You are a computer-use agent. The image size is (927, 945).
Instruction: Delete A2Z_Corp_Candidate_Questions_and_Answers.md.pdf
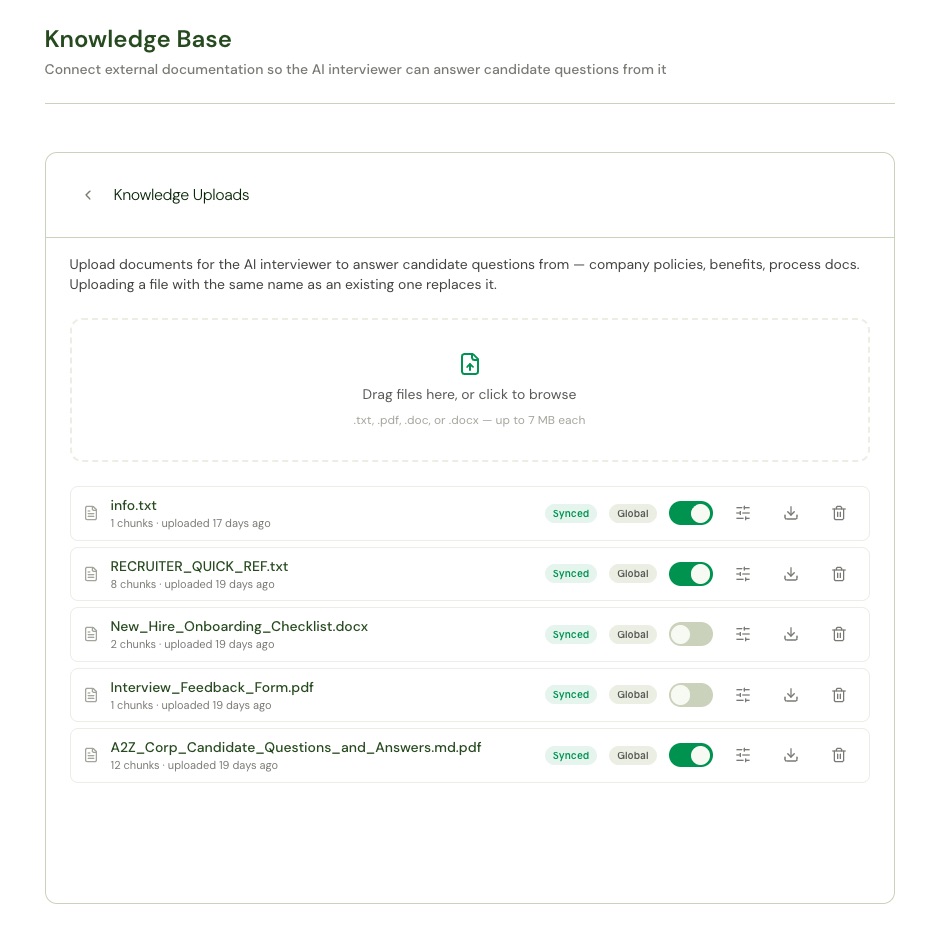[838, 755]
